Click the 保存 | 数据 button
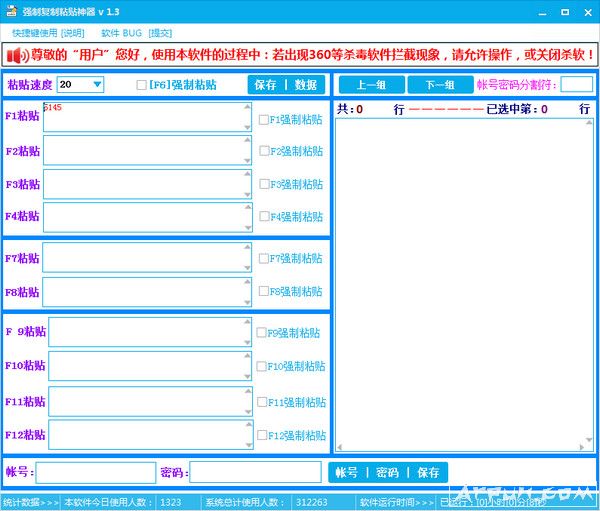 (x=285, y=85)
